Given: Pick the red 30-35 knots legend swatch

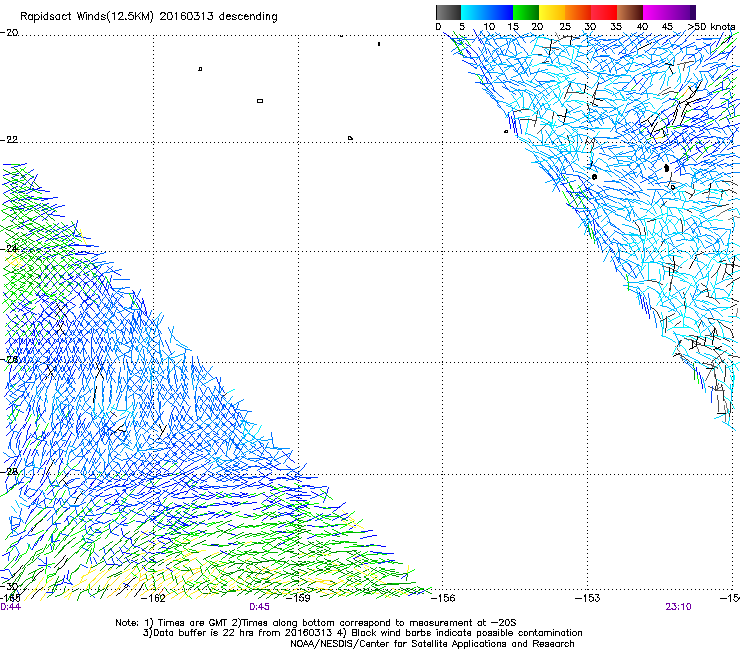Looking at the screenshot, I should [x=604, y=12].
